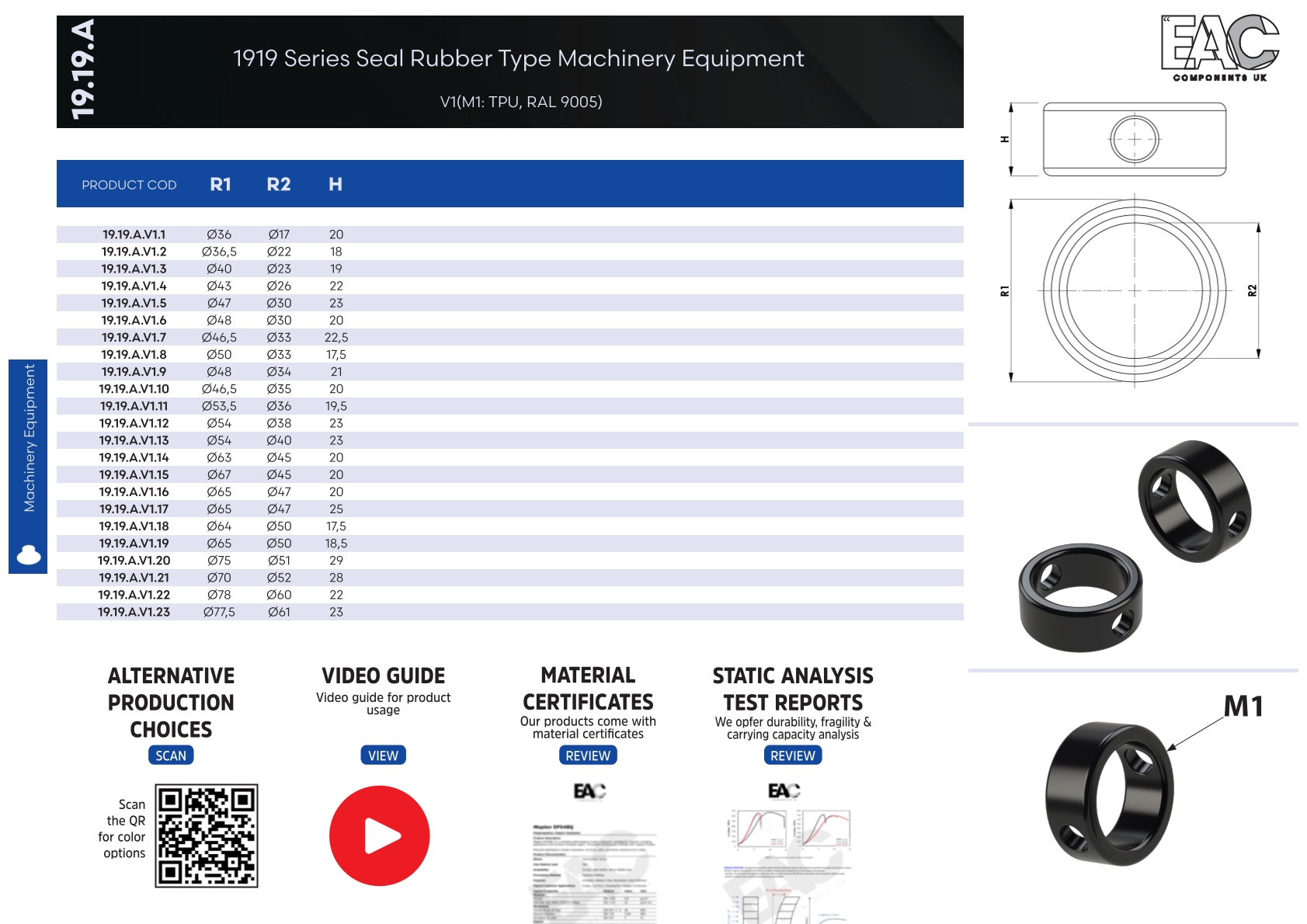The width and height of the screenshot is (1307, 924).
Task: Select product code 19.19.A.V1.14
Action: point(134,457)
